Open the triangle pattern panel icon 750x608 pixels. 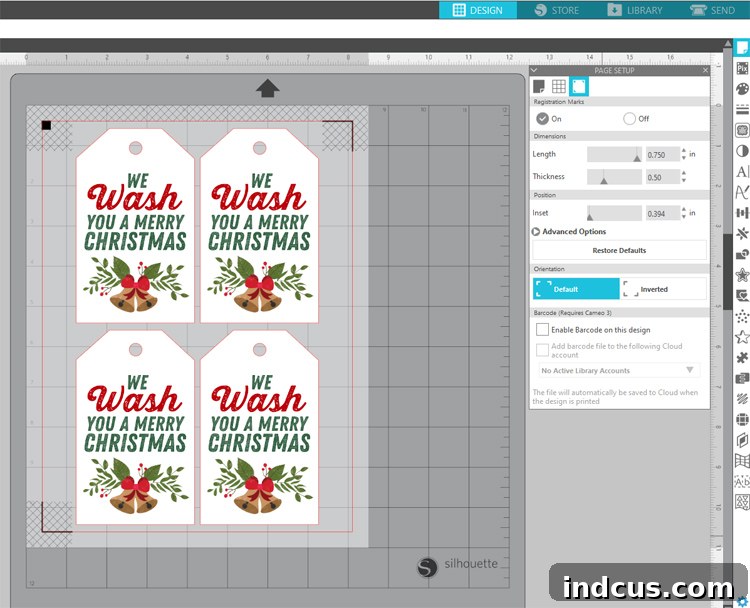[x=742, y=502]
